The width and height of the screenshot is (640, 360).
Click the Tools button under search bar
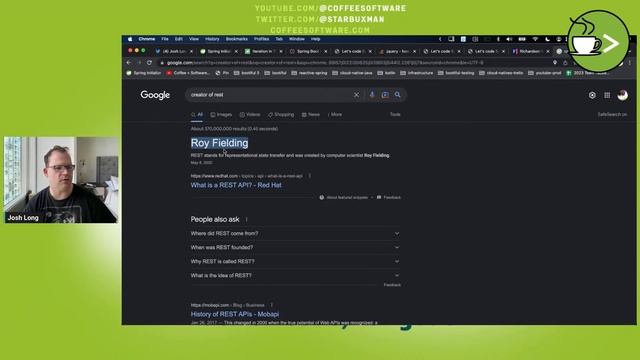(x=395, y=115)
